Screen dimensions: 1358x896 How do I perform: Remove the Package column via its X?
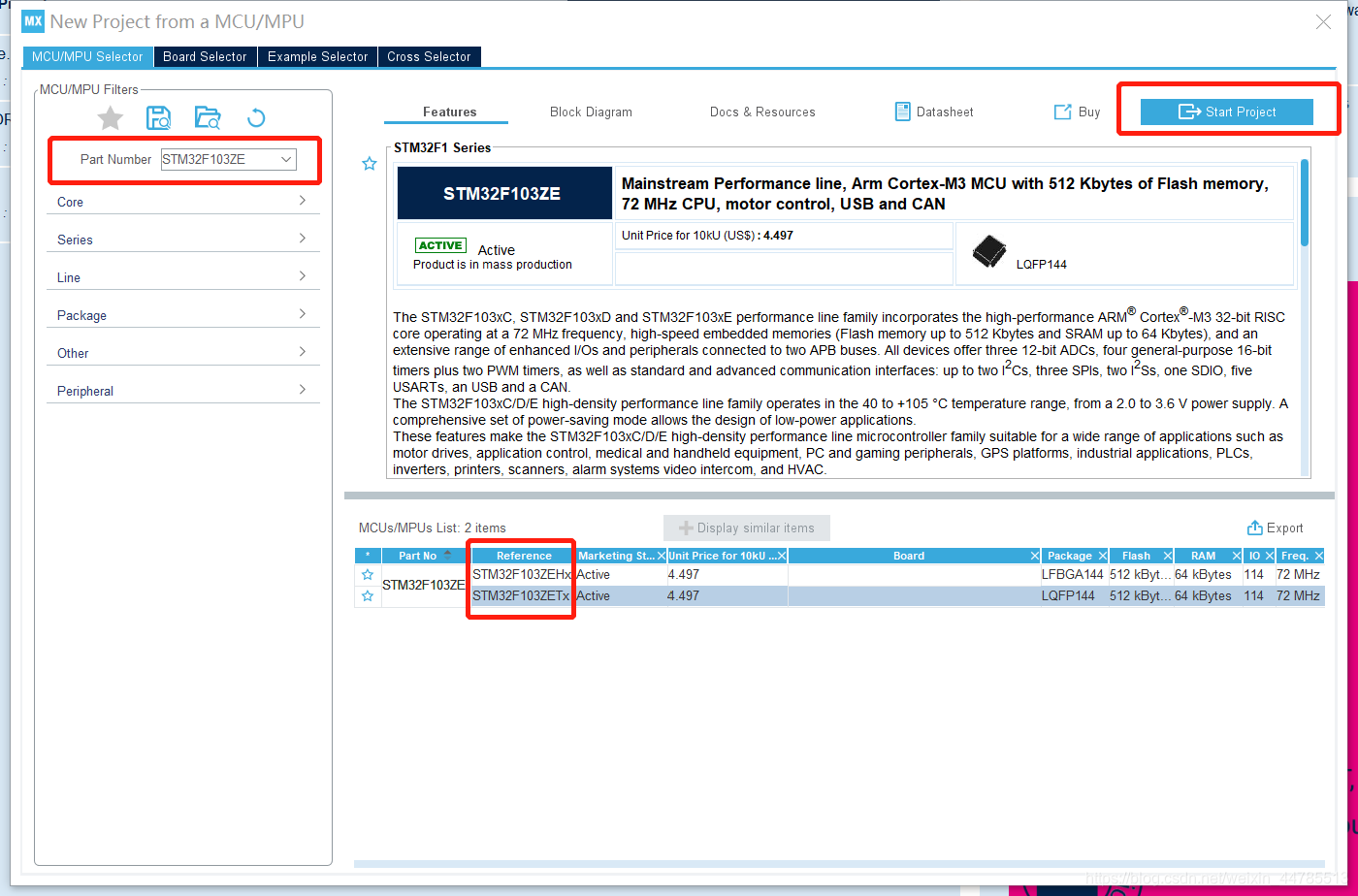click(x=1102, y=556)
